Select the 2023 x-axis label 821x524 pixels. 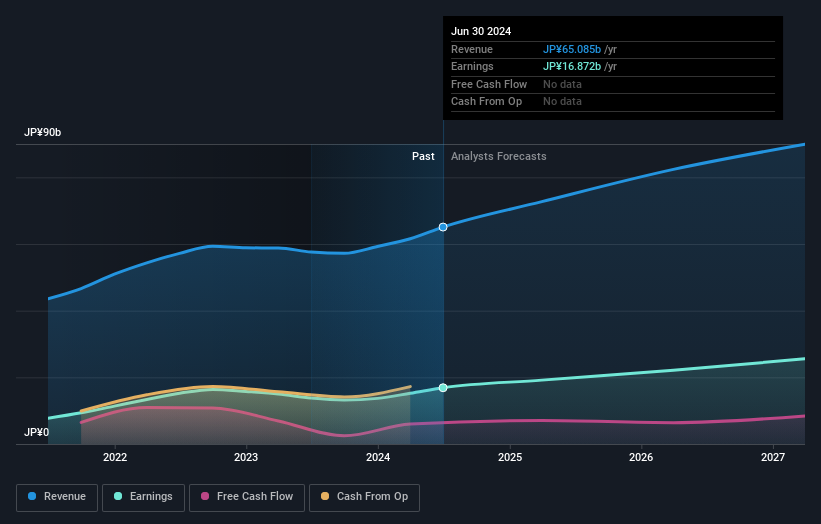click(246, 457)
